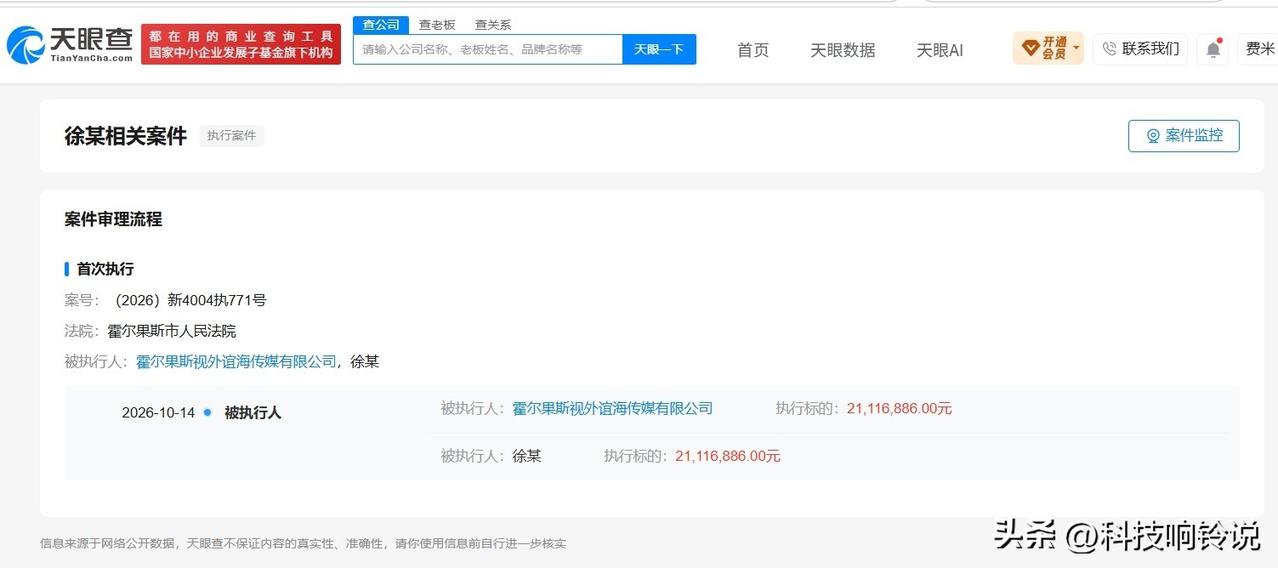Click the bold 被执行人 timeline status label
The height and width of the screenshot is (568, 1278).
tap(253, 413)
